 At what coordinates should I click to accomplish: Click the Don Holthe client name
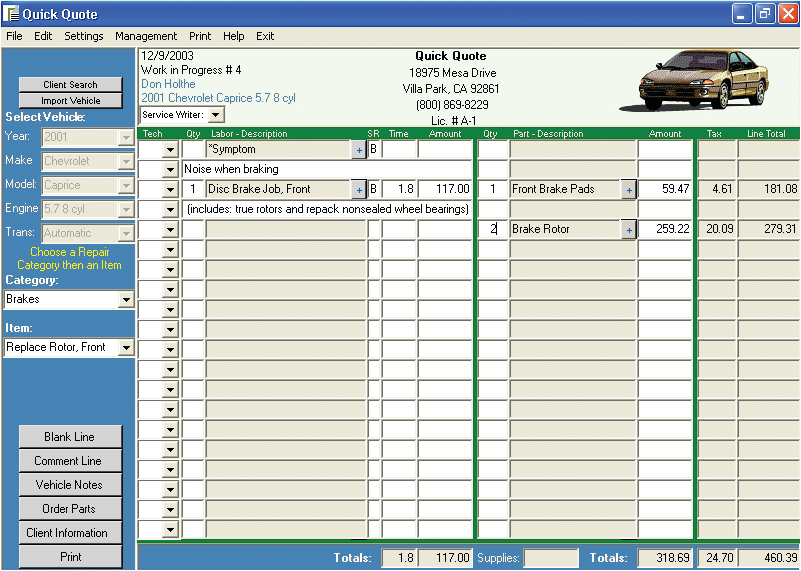click(168, 84)
